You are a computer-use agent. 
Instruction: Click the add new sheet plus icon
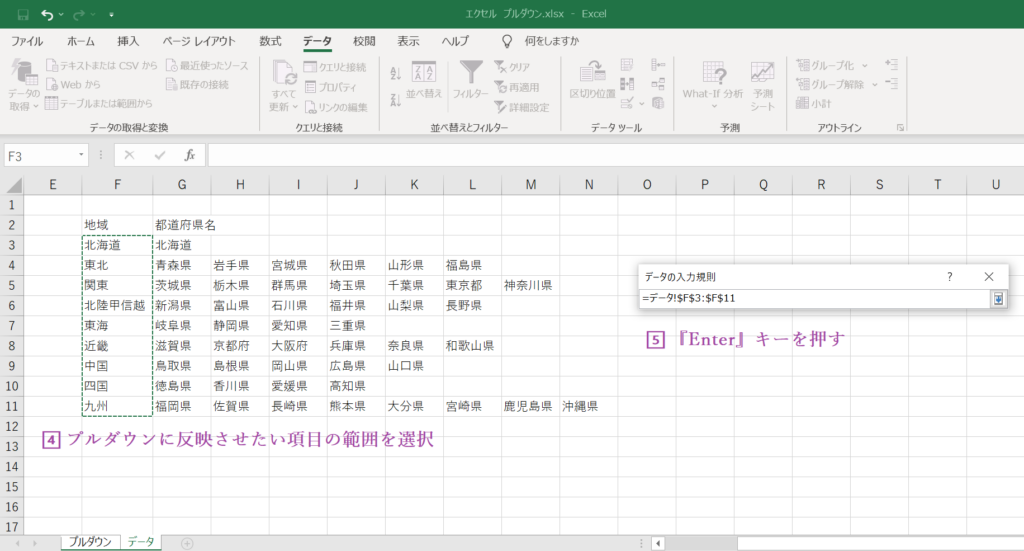click(x=187, y=542)
